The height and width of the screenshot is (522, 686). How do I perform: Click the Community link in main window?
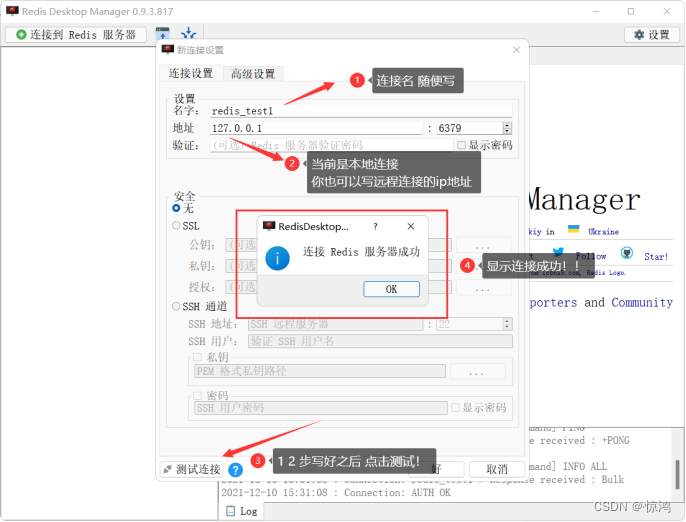tap(642, 302)
